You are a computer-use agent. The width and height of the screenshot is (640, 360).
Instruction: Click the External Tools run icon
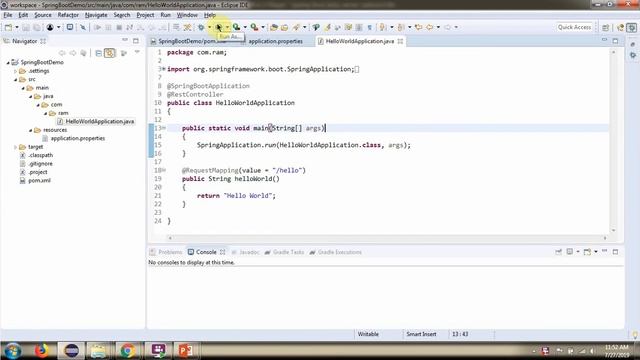click(254, 27)
